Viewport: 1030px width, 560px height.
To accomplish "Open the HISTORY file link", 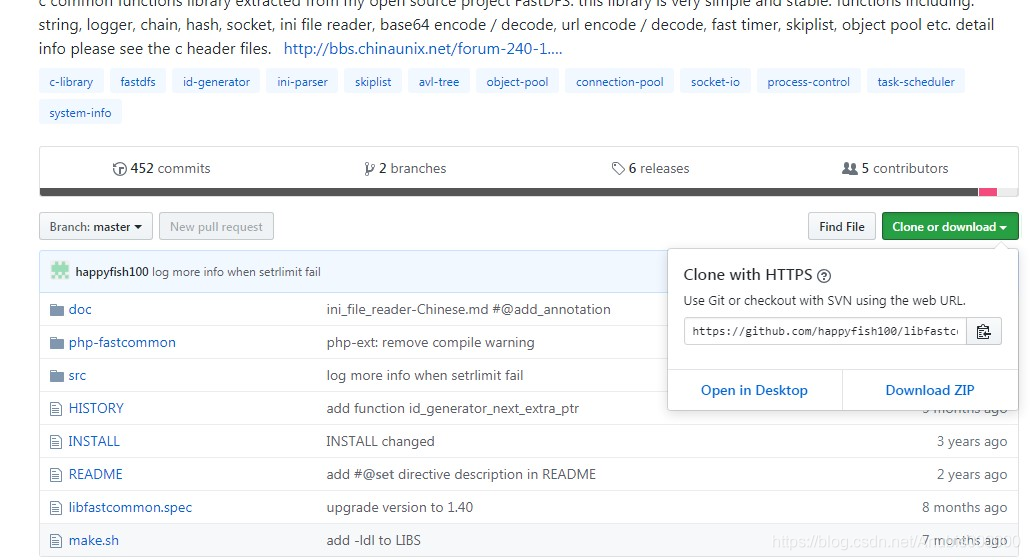I will click(96, 409).
